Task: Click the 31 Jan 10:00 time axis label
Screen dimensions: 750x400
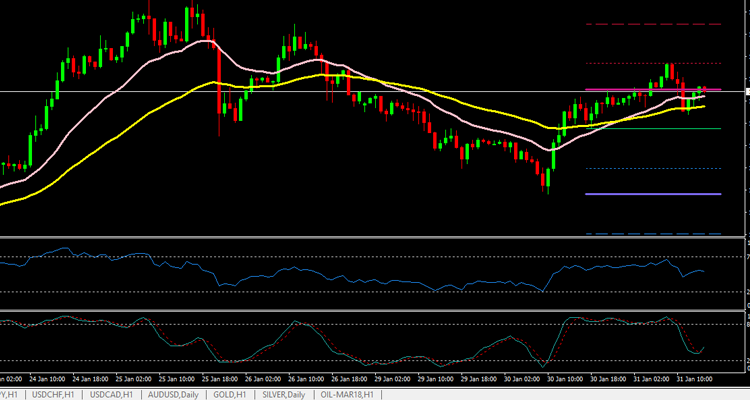Action: 692,380
